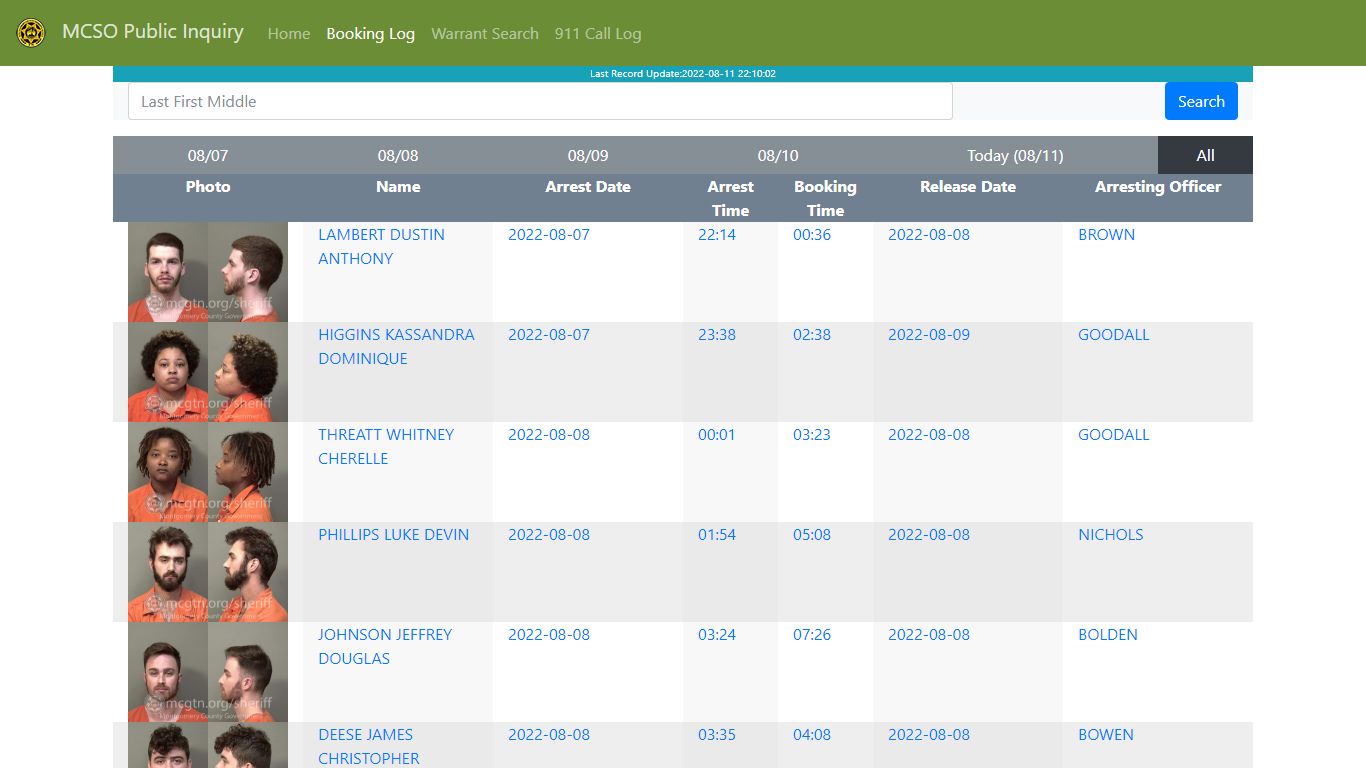Open the Booking Log page
The image size is (1366, 768).
(371, 33)
